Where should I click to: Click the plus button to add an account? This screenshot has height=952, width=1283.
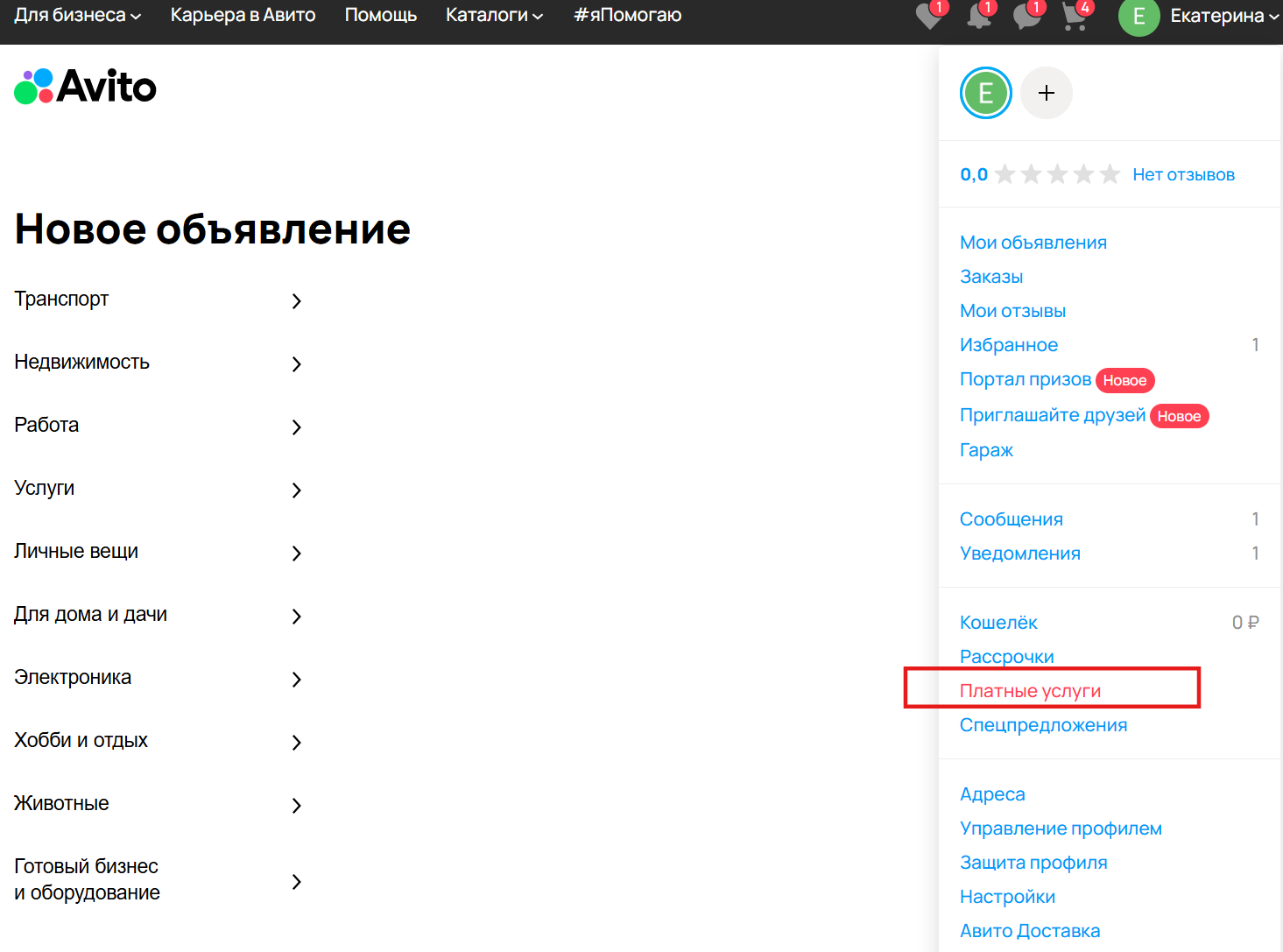tap(1046, 92)
